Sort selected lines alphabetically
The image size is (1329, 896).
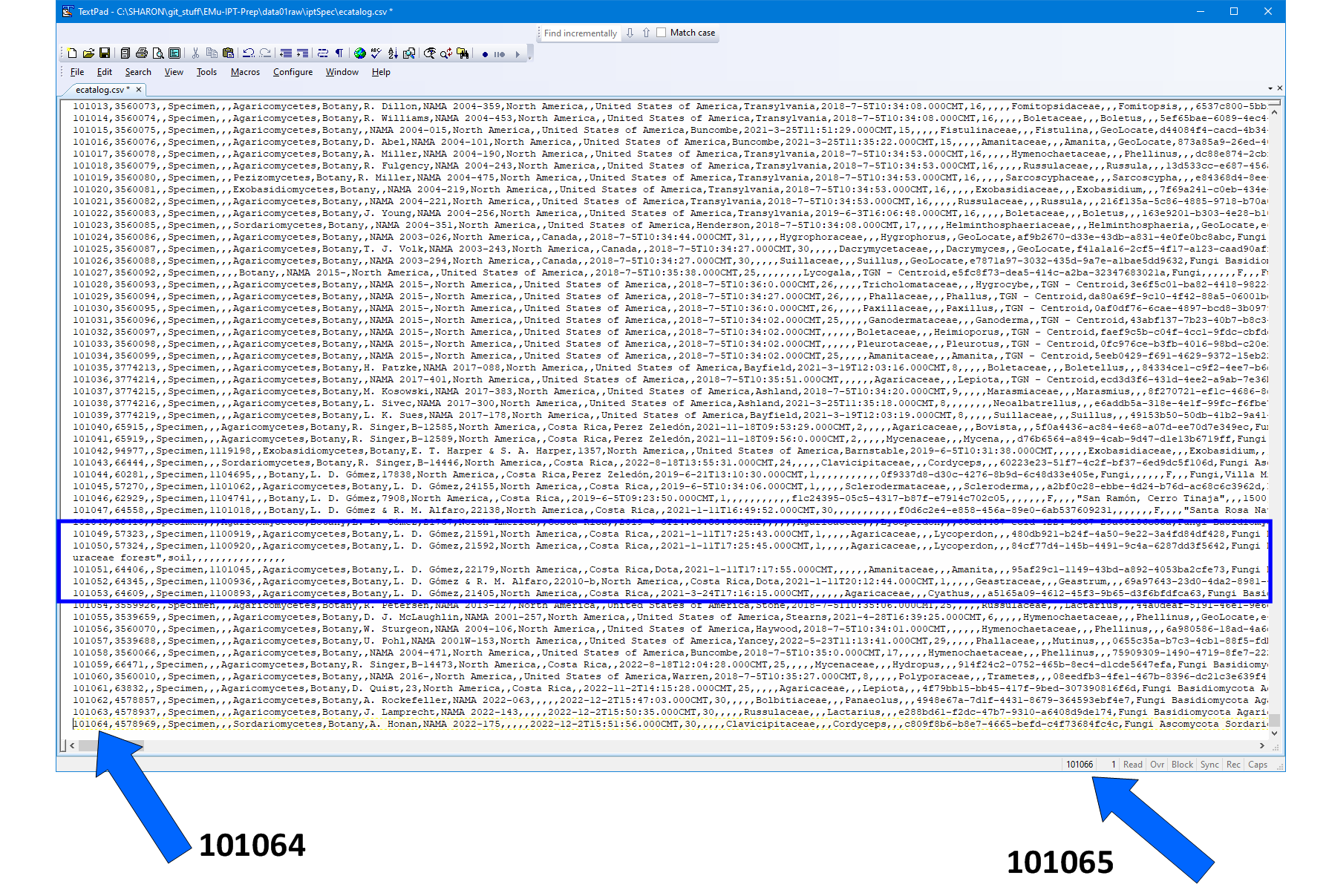point(394,53)
